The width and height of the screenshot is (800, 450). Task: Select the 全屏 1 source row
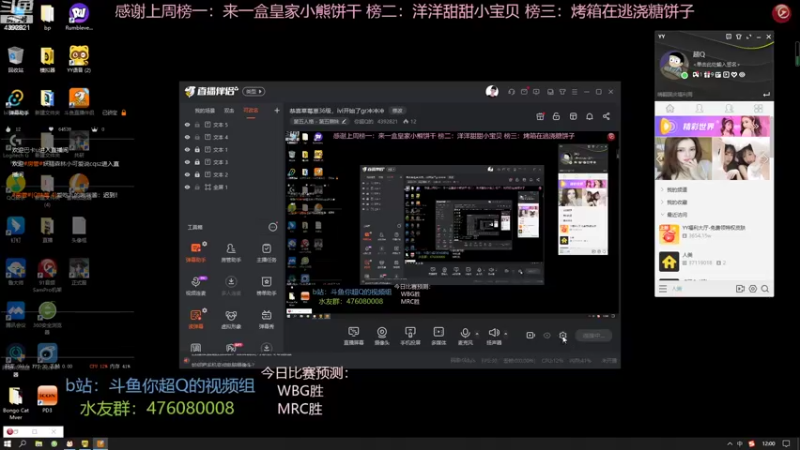click(232, 187)
